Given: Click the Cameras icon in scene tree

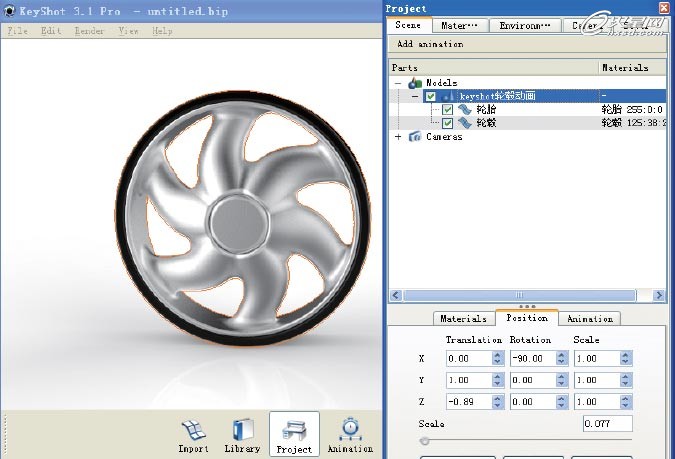Looking at the screenshot, I should (415, 137).
